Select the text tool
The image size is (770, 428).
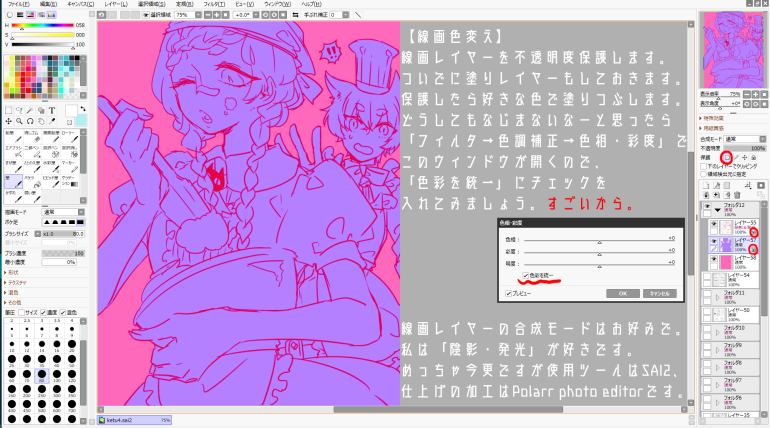pyautogui.click(x=52, y=110)
